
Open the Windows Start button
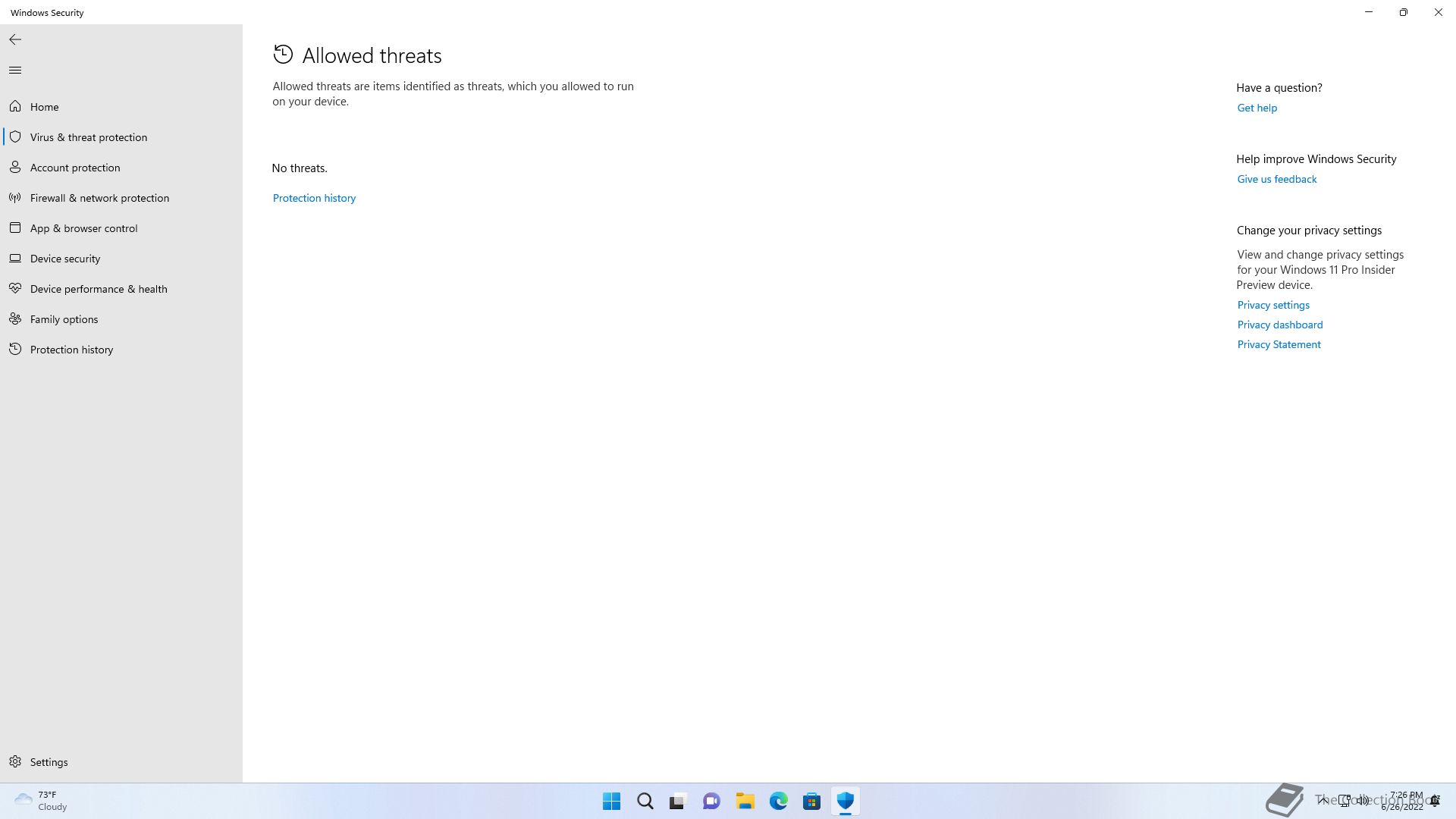(611, 801)
